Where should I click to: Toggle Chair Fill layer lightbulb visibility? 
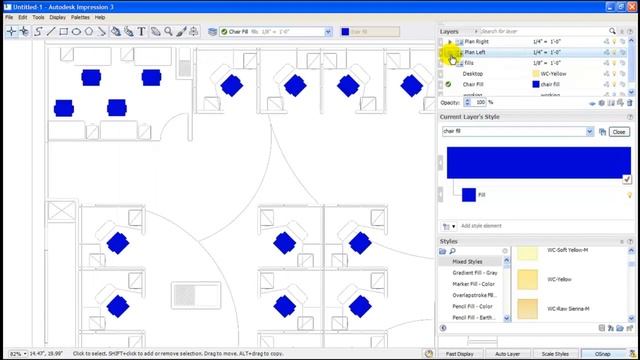pos(614,84)
